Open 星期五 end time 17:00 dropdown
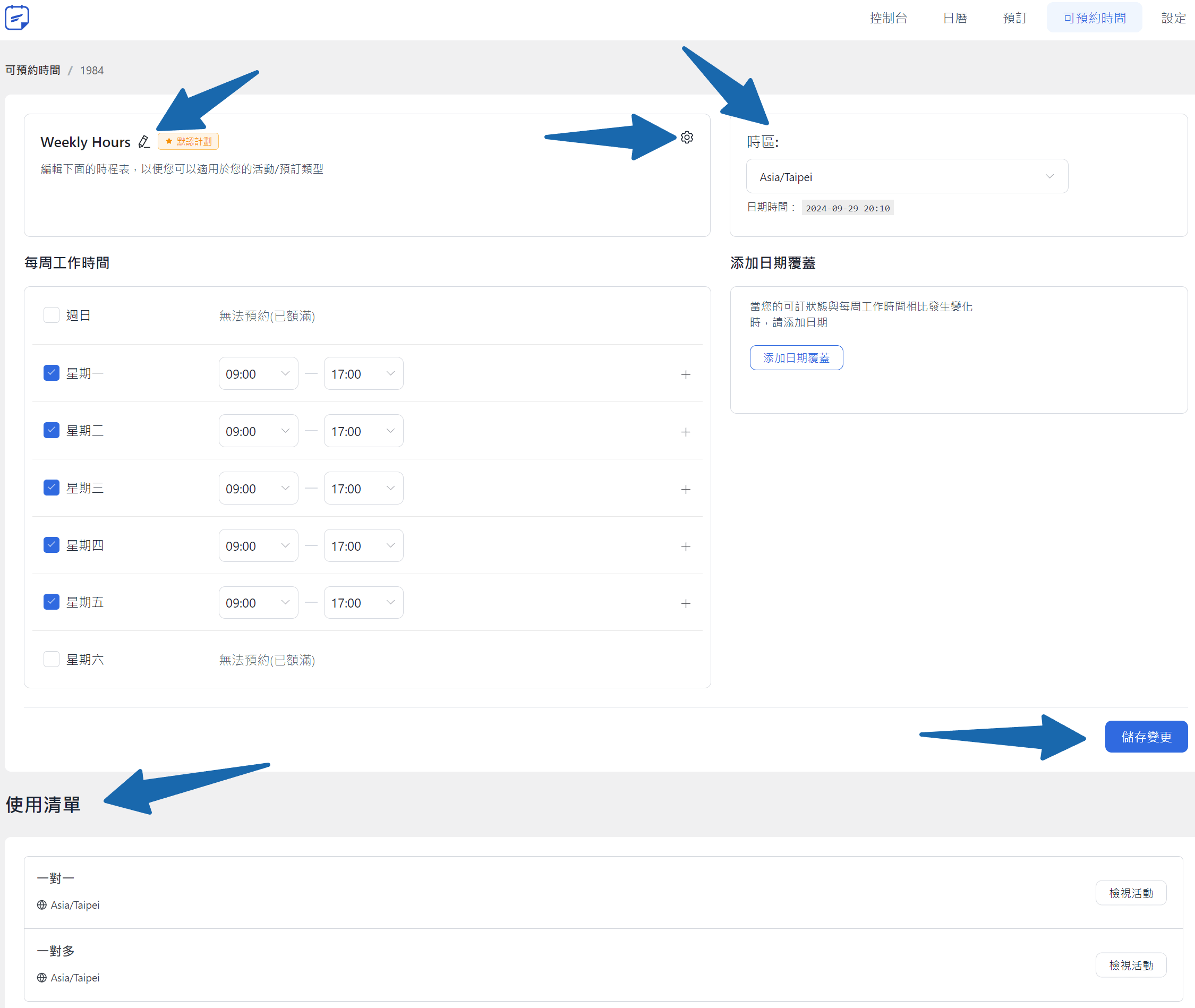Viewport: 1195px width, 1008px height. [363, 603]
